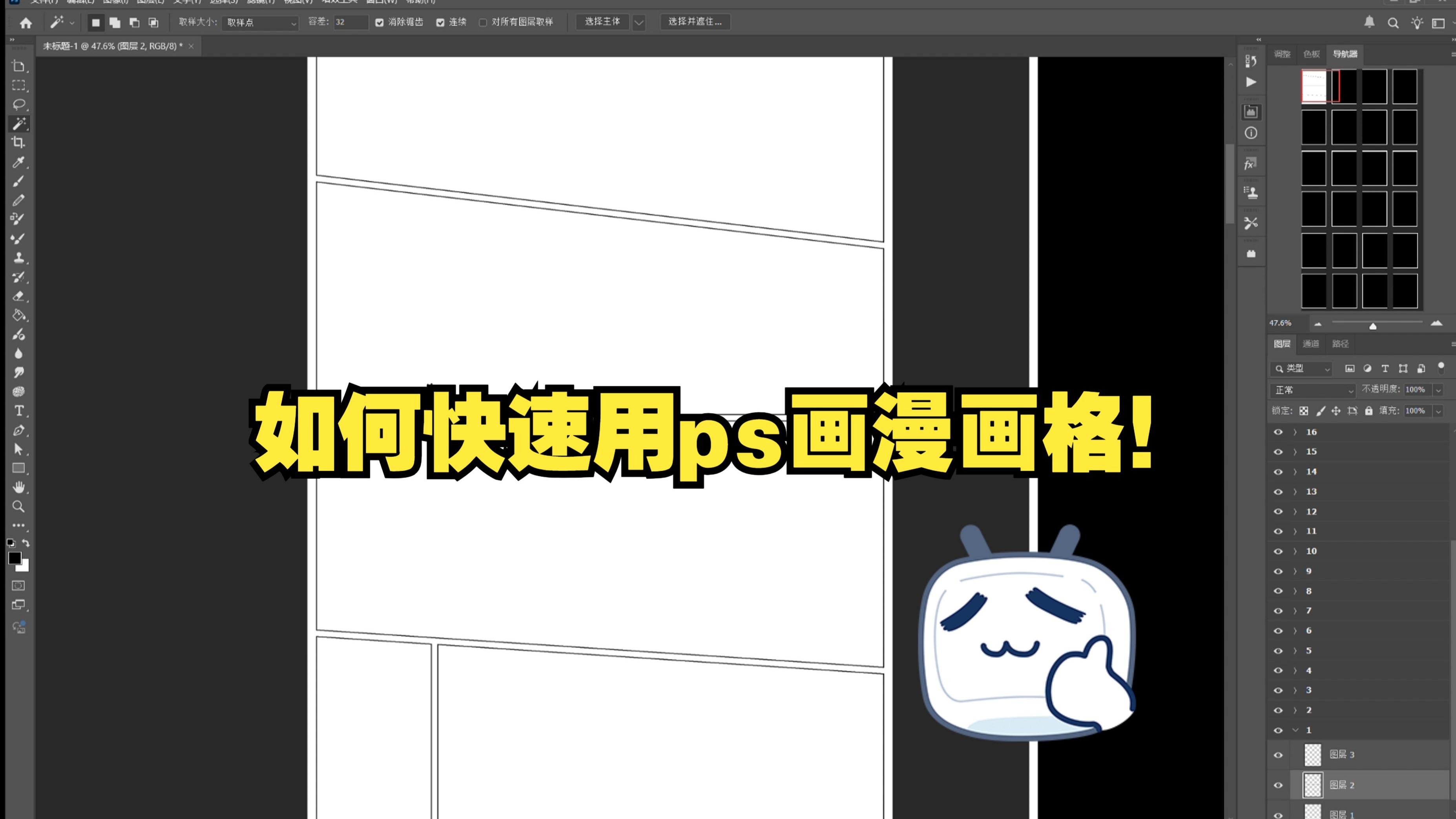Select the Magic Wand tool
Image resolution: width=1456 pixels, height=819 pixels.
(x=19, y=123)
